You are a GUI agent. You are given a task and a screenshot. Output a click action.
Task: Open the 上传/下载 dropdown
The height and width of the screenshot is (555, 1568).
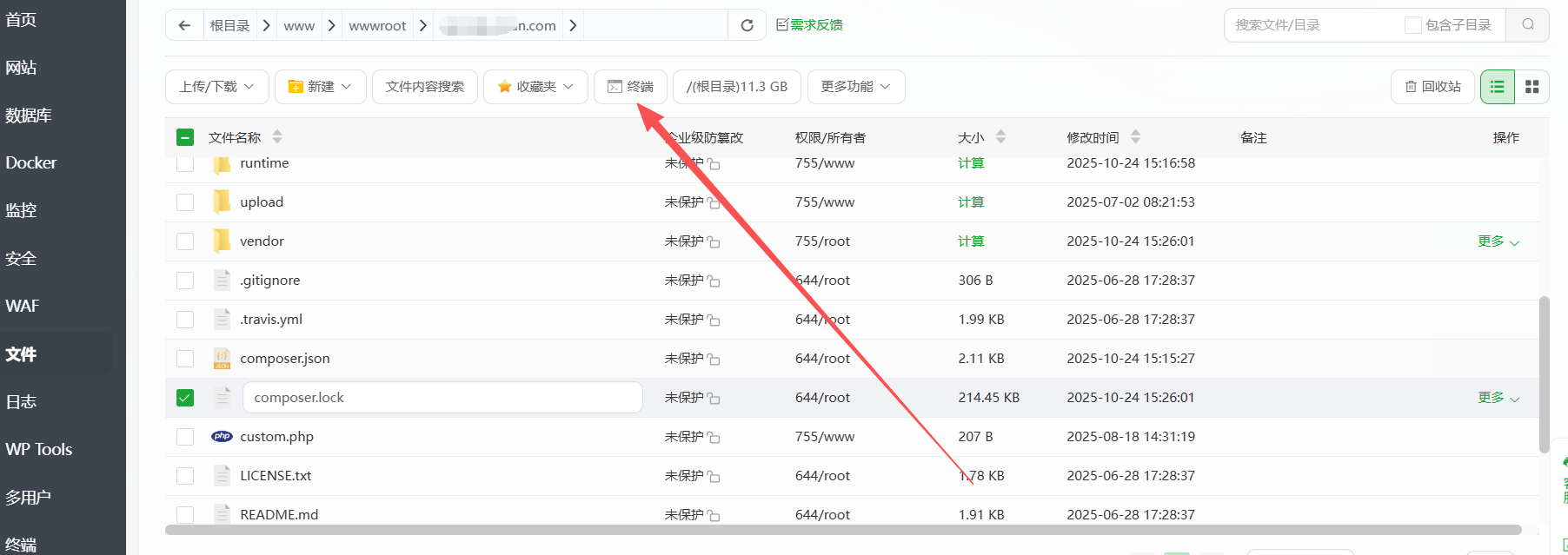coord(216,87)
